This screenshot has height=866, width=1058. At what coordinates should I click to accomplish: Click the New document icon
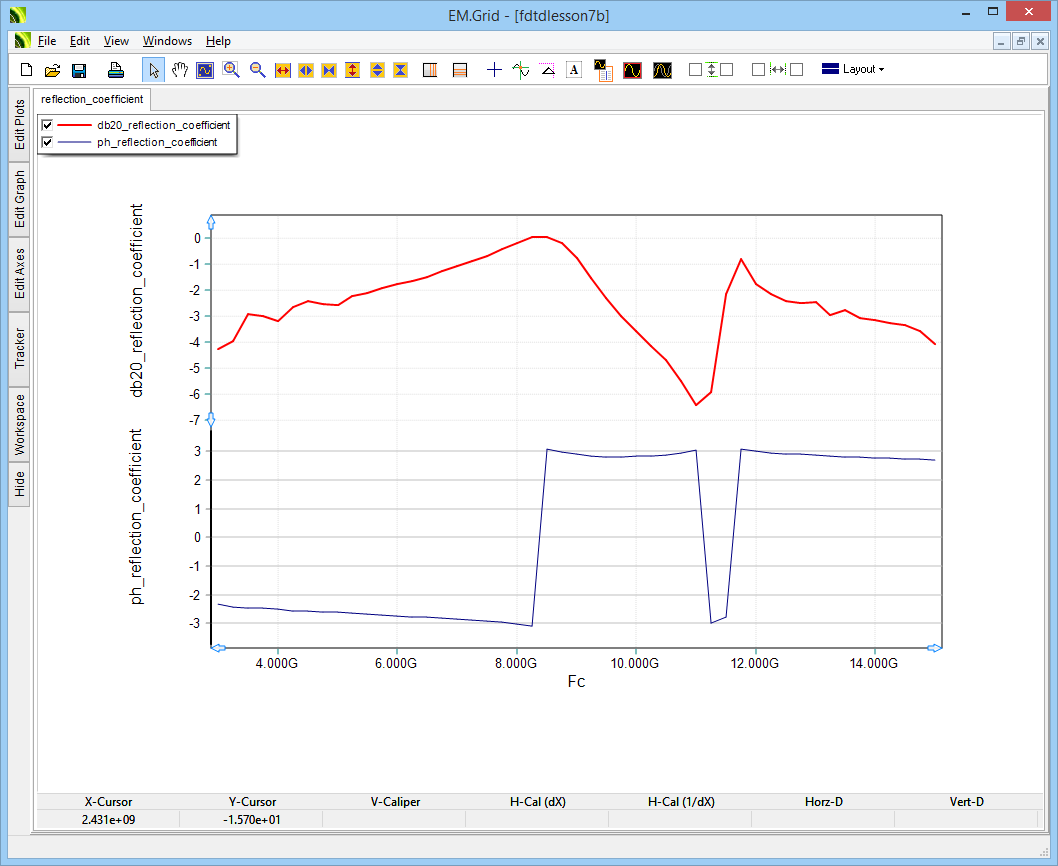click(x=27, y=70)
